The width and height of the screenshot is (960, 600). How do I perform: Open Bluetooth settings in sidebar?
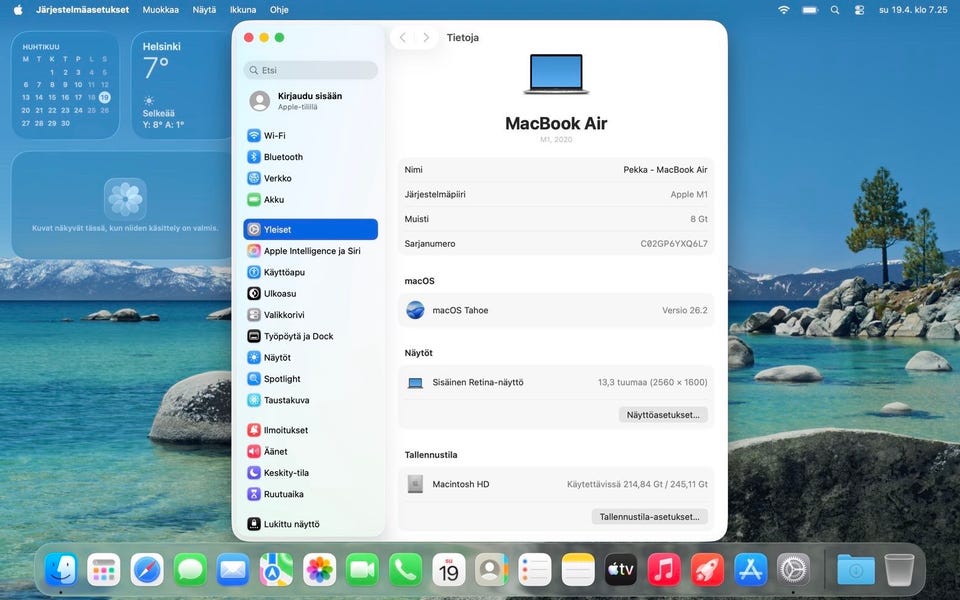(x=310, y=157)
